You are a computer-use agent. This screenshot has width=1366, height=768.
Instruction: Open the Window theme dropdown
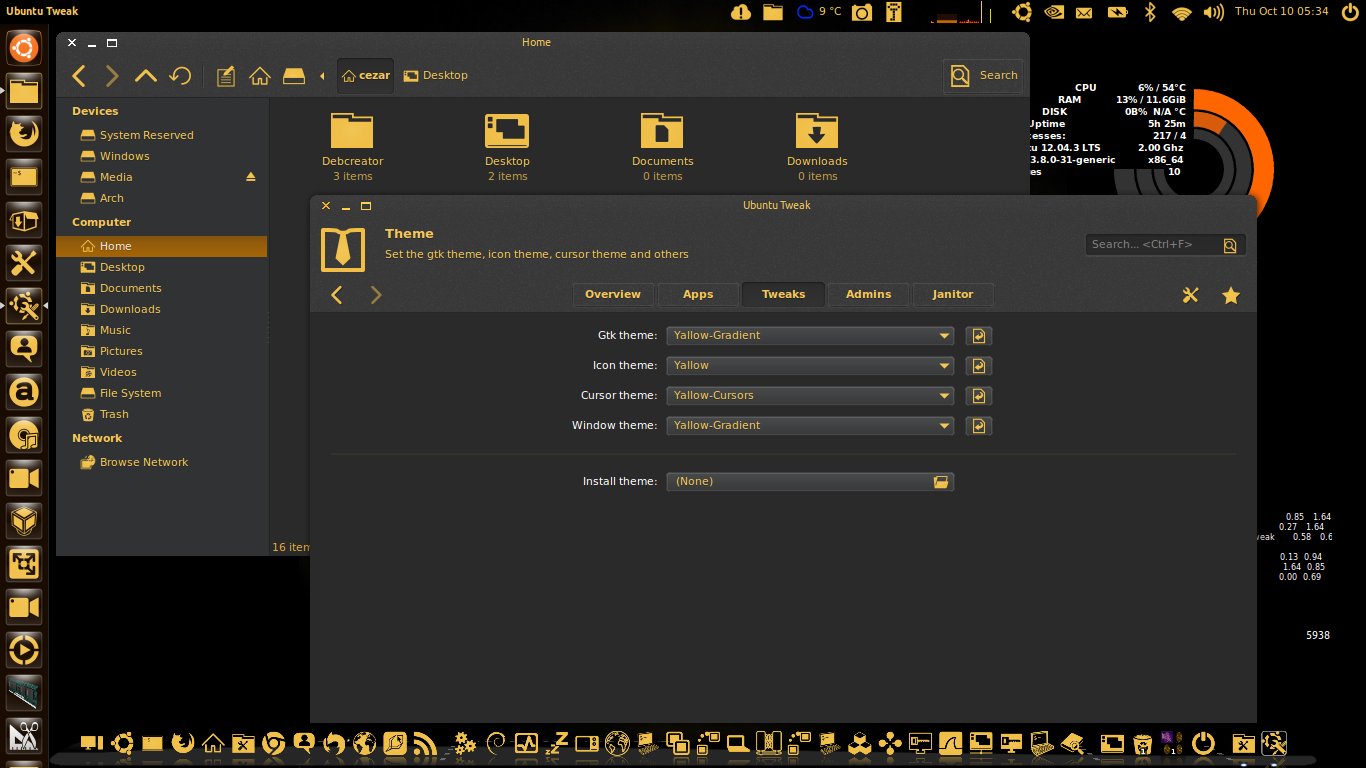tap(810, 426)
